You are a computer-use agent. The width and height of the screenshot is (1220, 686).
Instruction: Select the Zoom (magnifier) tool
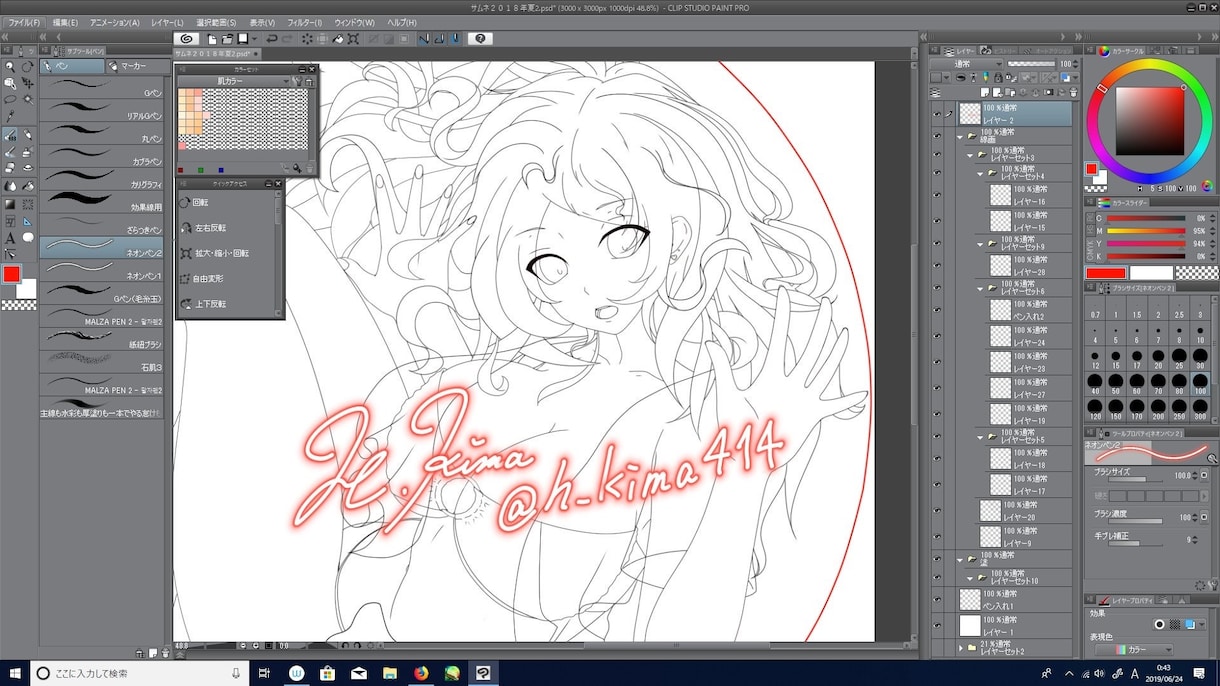coord(10,65)
